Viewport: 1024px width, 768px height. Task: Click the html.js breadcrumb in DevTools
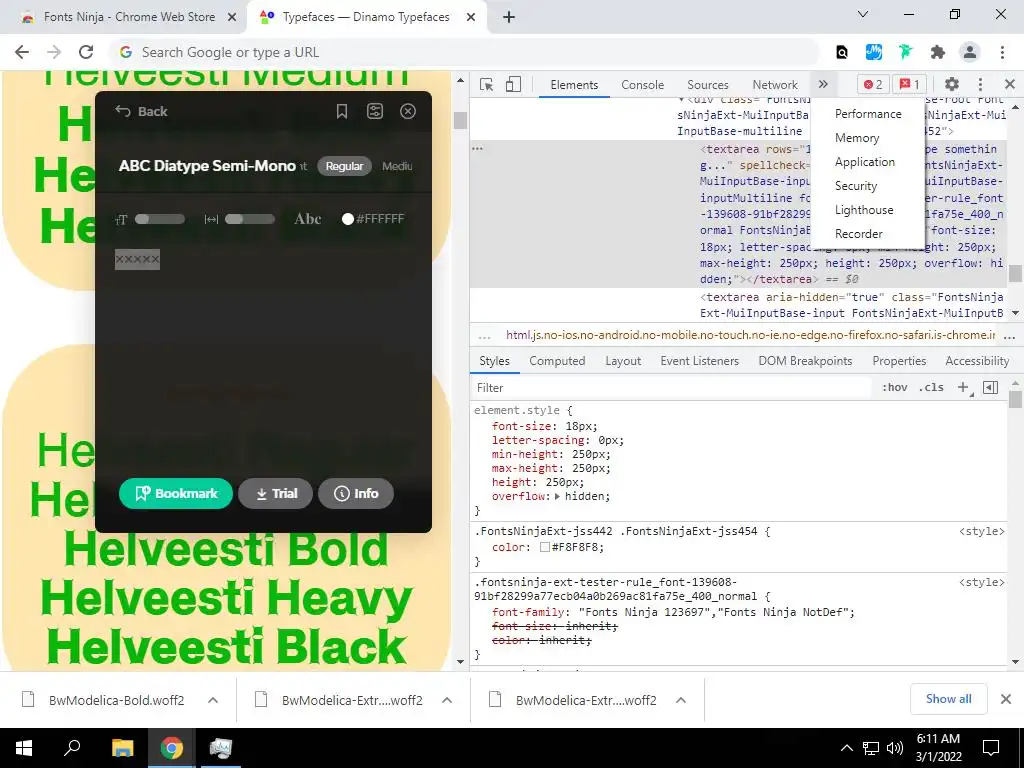pos(751,336)
